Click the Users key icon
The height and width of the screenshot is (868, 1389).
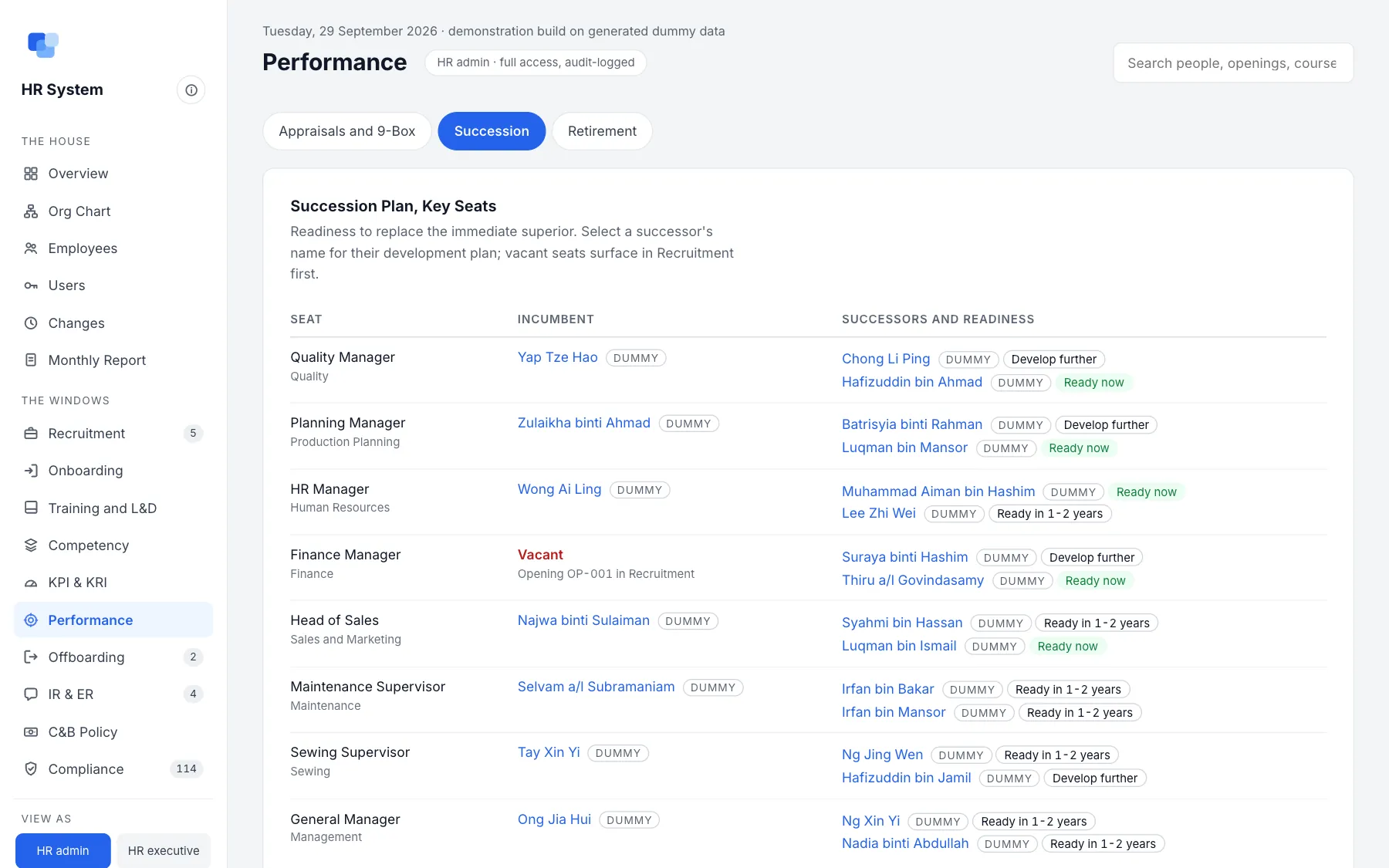click(31, 285)
